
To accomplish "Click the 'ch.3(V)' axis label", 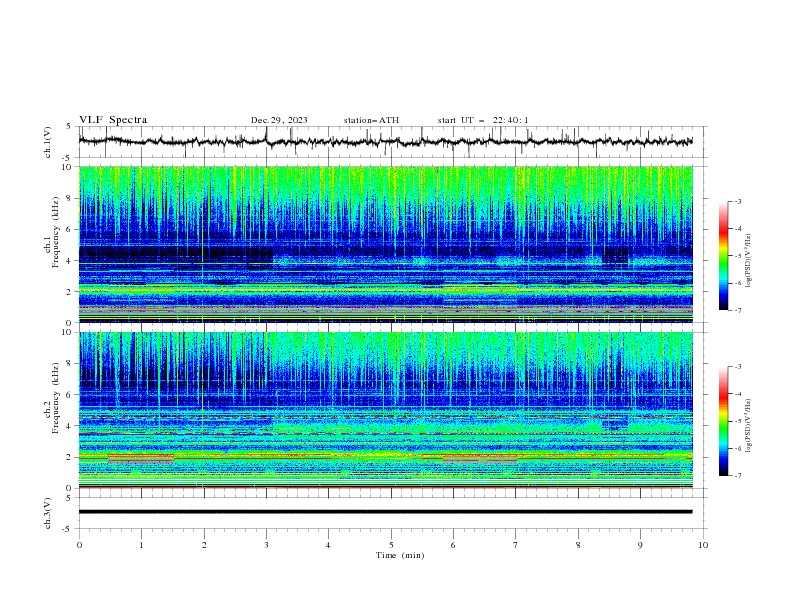I will (x=48, y=513).
